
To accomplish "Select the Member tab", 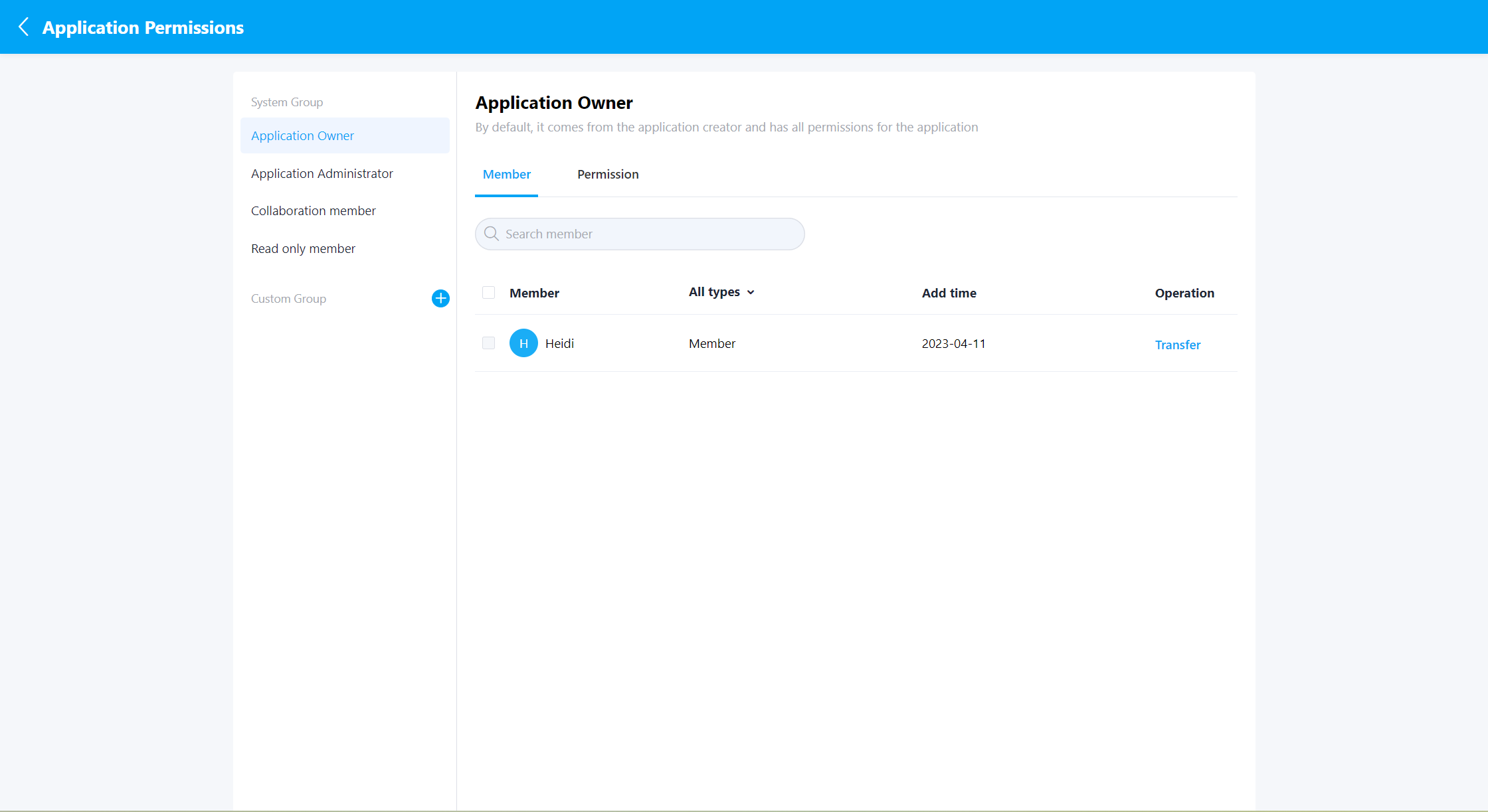I will (x=507, y=174).
